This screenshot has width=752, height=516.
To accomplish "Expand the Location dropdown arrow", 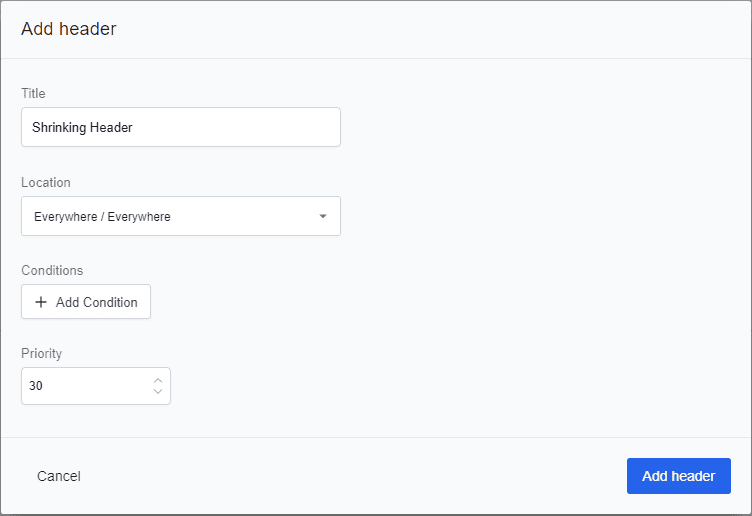I will tap(322, 216).
